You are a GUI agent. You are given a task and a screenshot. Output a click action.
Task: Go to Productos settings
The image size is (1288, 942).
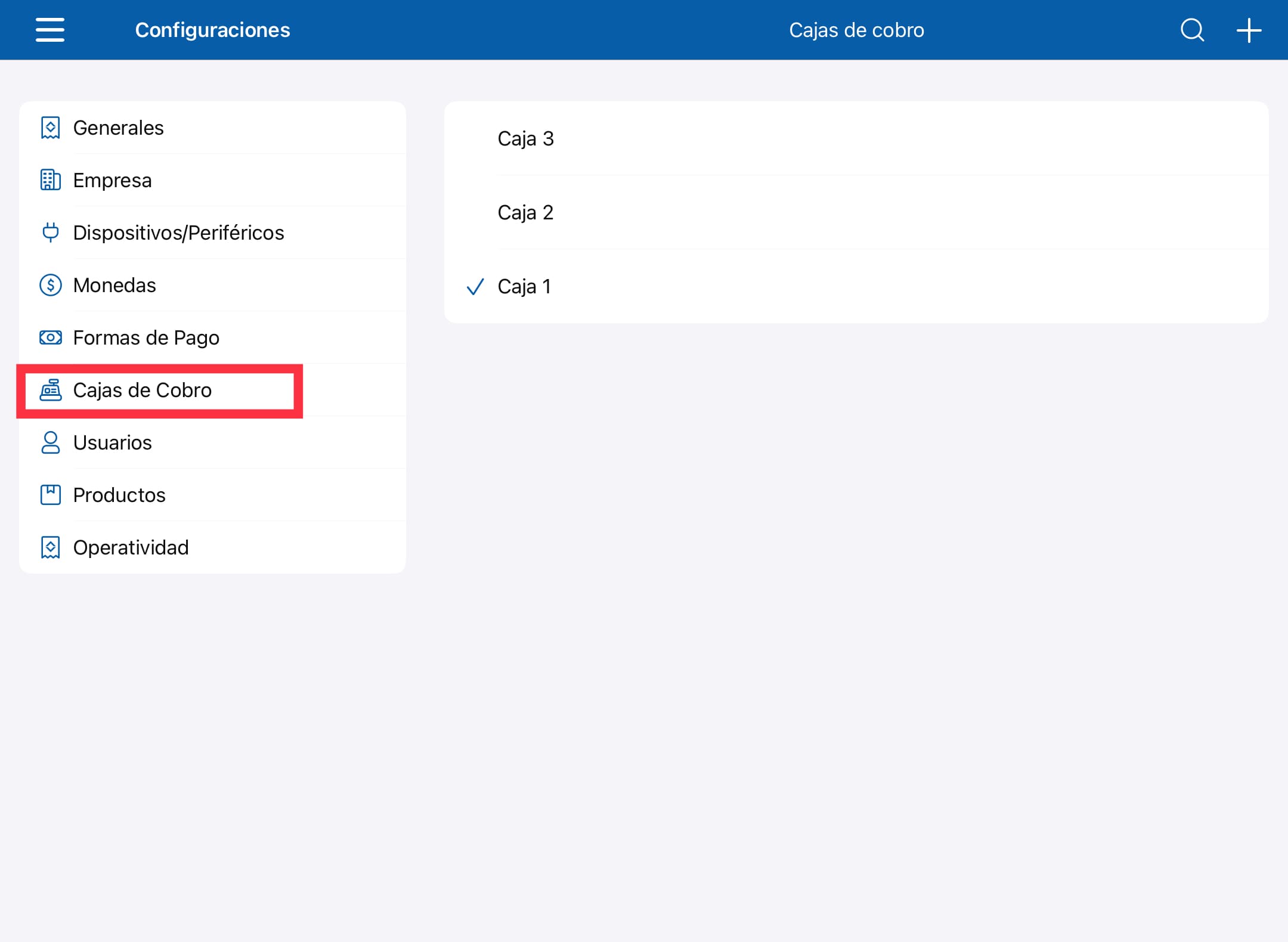click(213, 495)
